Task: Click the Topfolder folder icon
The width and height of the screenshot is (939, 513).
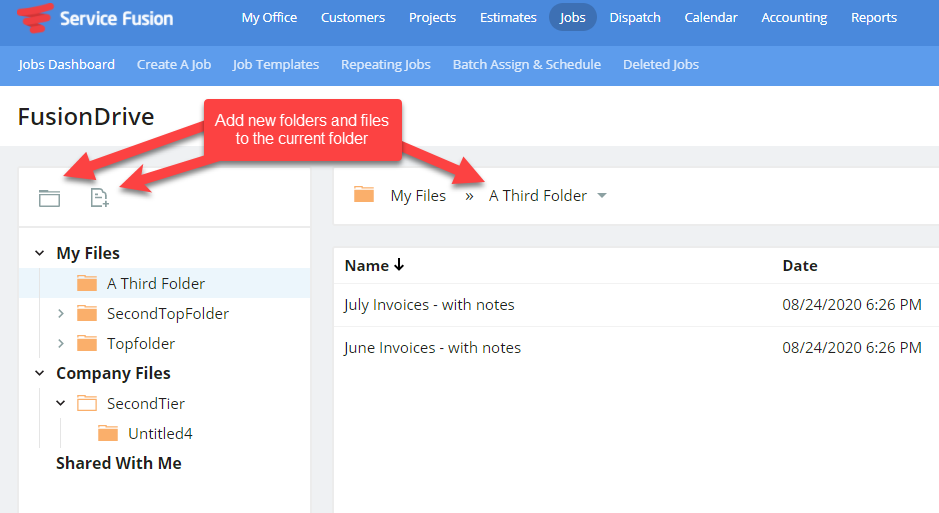Action: (x=87, y=343)
